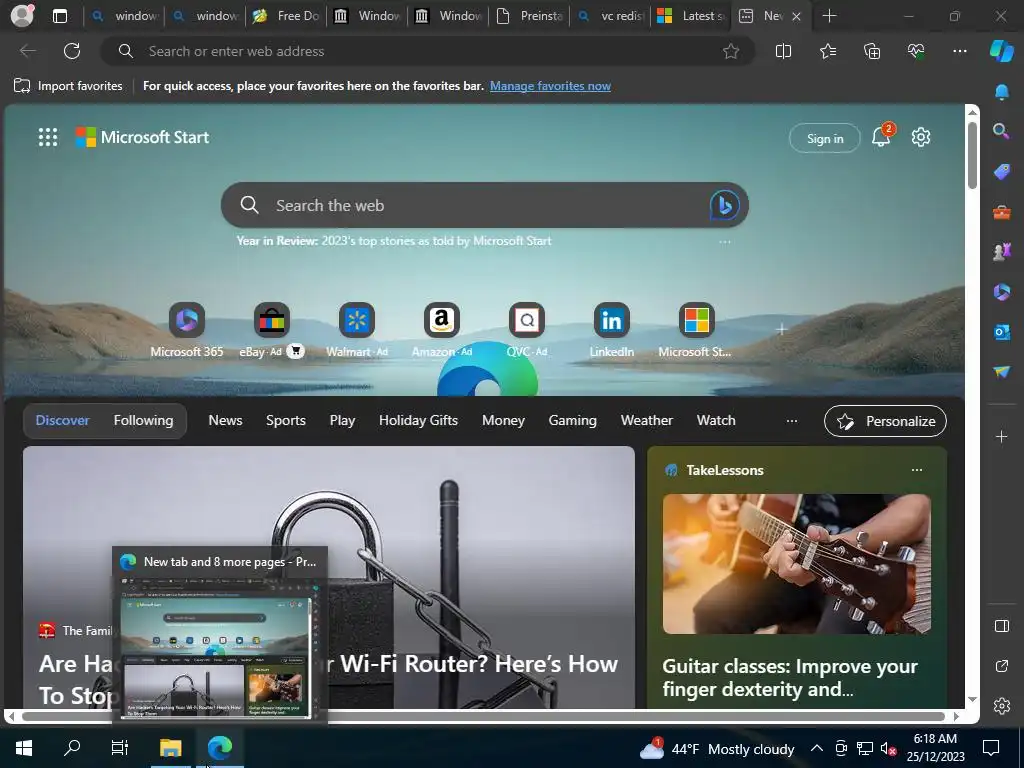Open a new tab with plus button
Image resolution: width=1024 pixels, height=768 pixels.
829,16
